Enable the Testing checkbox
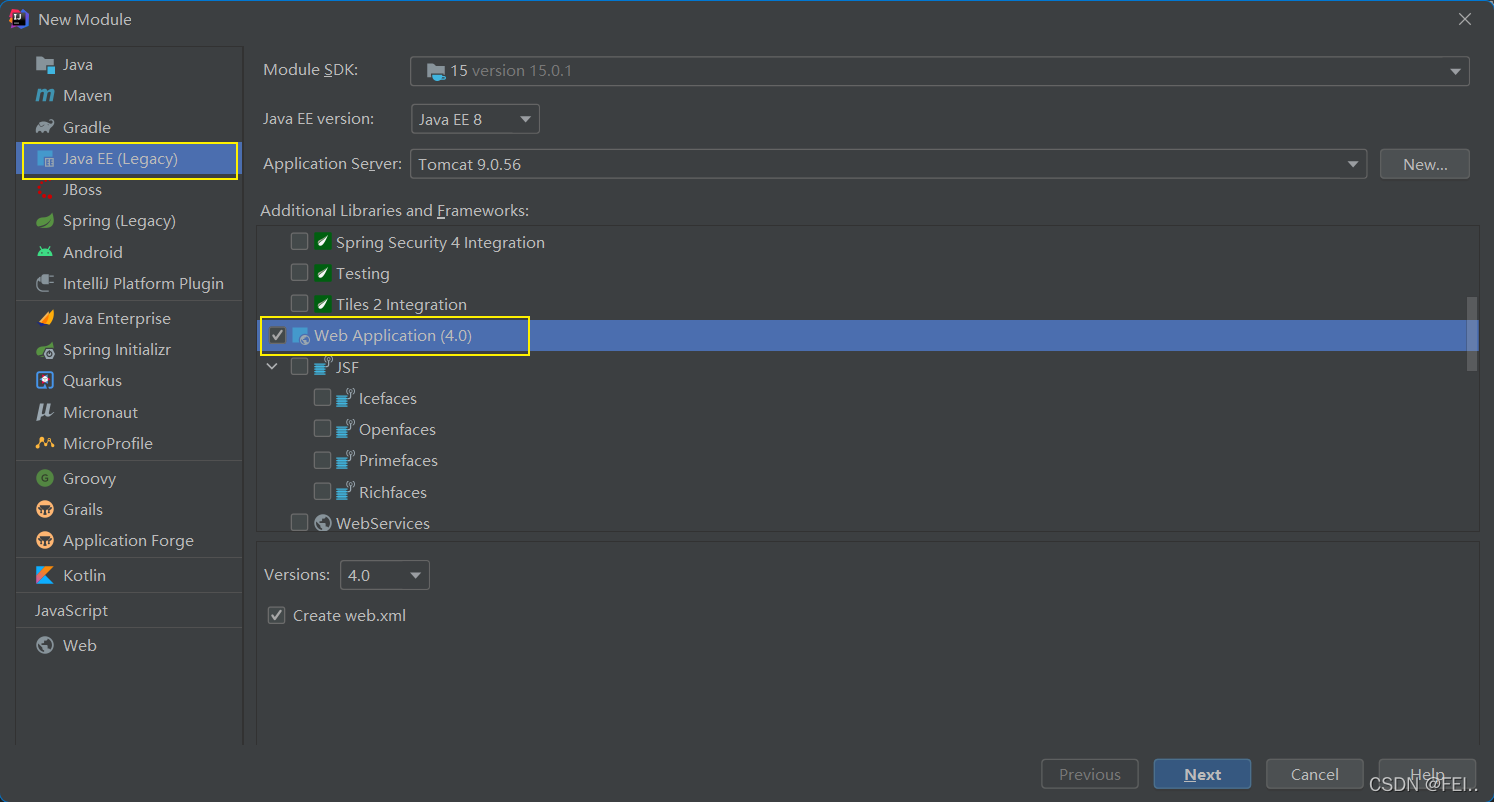Image resolution: width=1494 pixels, height=802 pixels. (299, 273)
